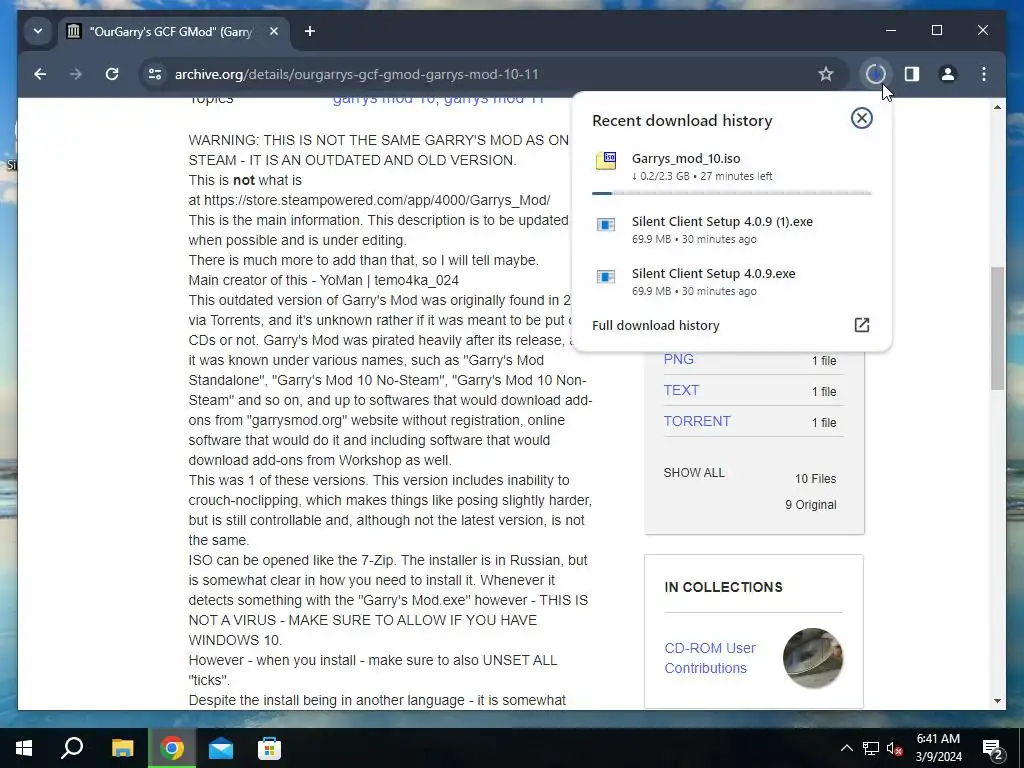The image size is (1024, 768).
Task: Go forward to the next page
Action: click(x=76, y=74)
